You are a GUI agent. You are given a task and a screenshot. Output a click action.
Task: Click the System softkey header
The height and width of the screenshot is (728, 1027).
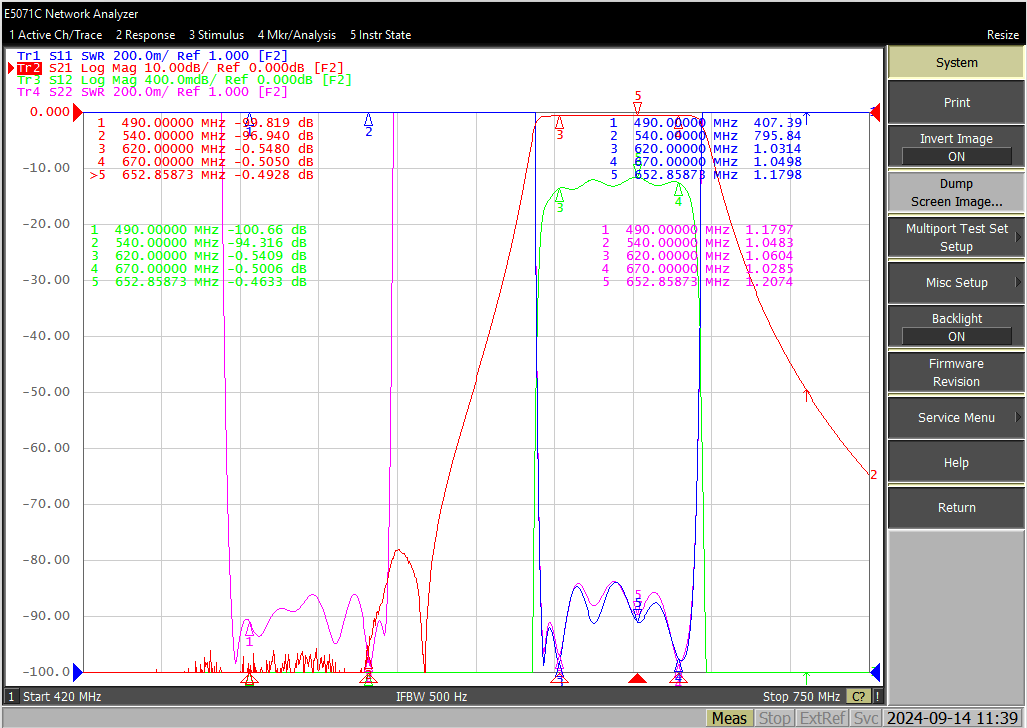click(x=956, y=63)
